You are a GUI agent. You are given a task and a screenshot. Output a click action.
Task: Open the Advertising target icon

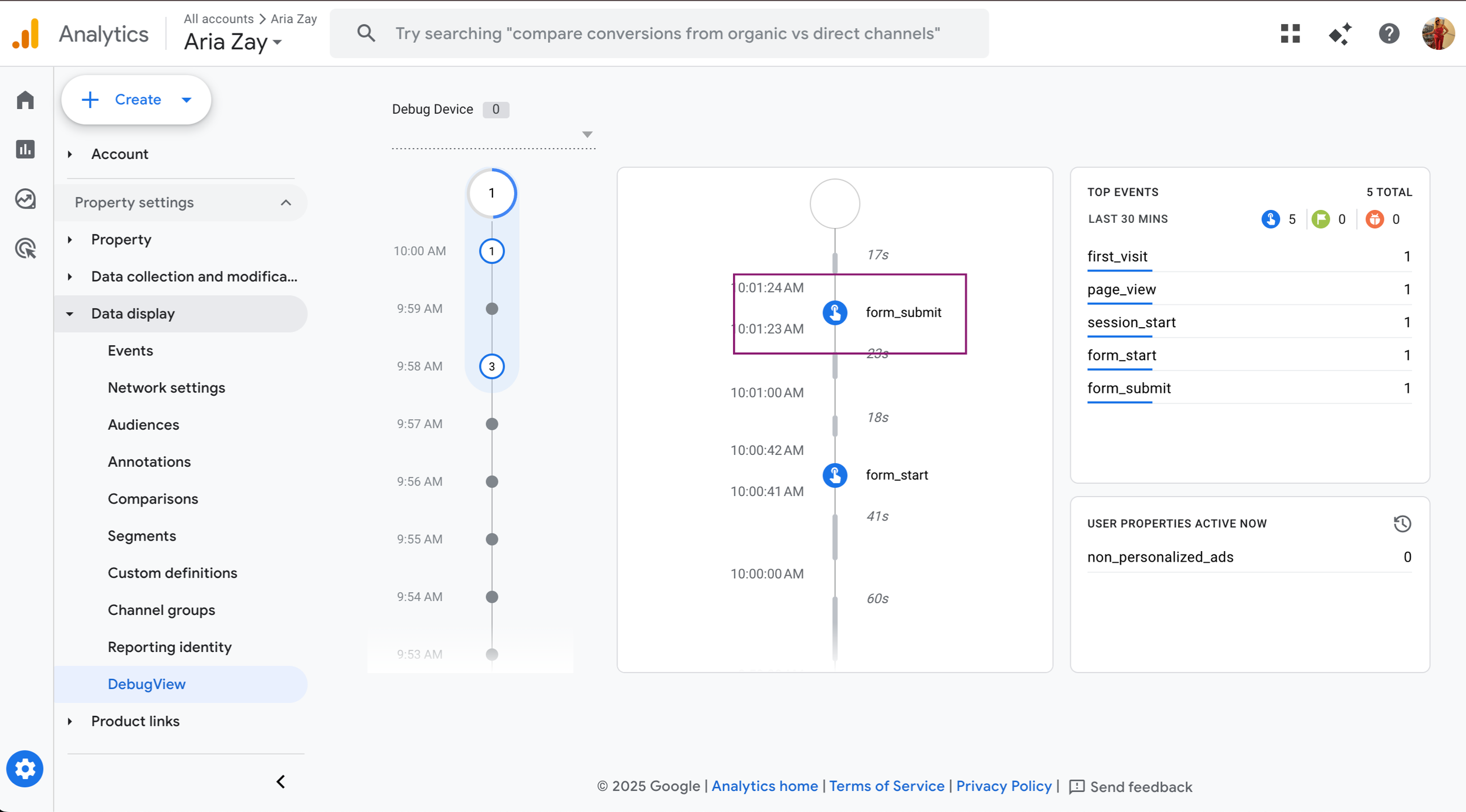click(25, 249)
